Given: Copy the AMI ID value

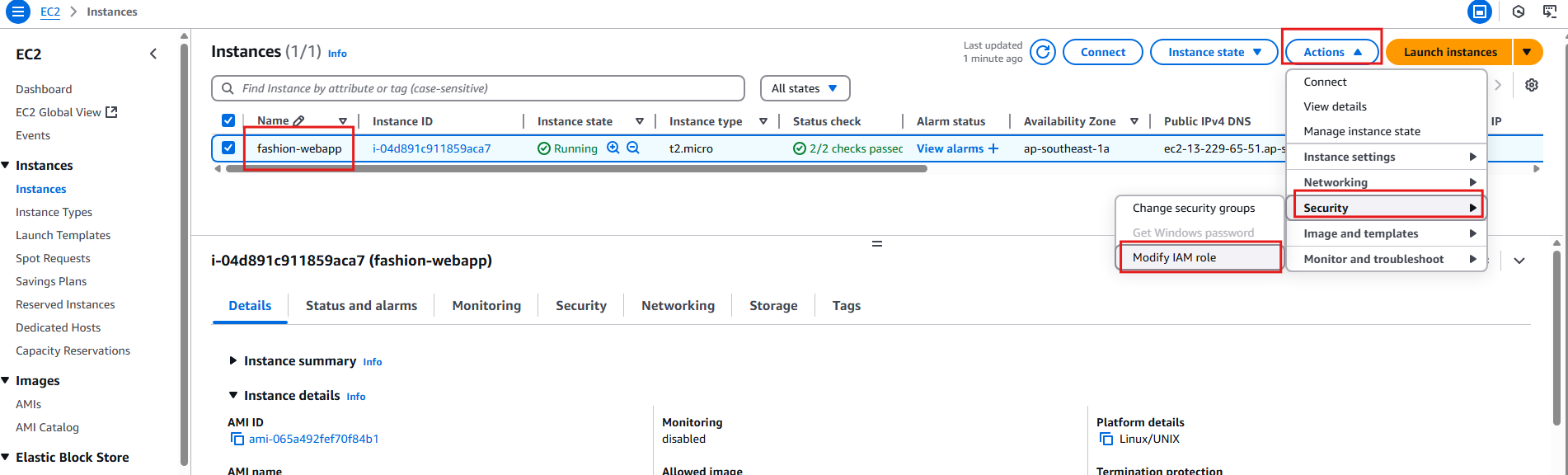Looking at the screenshot, I should pyautogui.click(x=237, y=439).
